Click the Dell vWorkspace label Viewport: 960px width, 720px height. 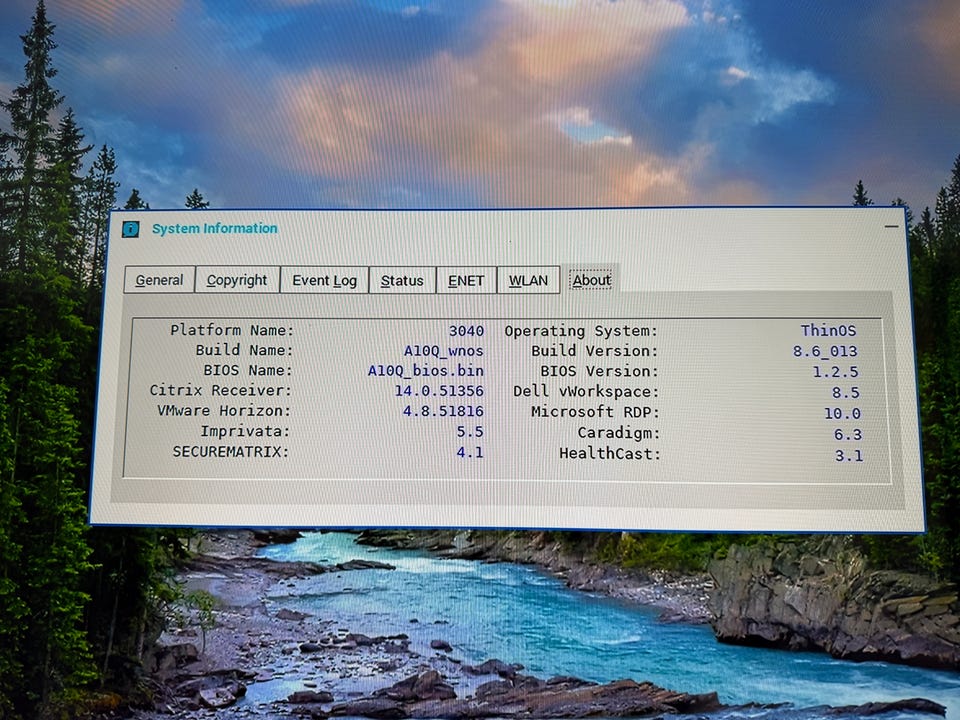pos(587,391)
